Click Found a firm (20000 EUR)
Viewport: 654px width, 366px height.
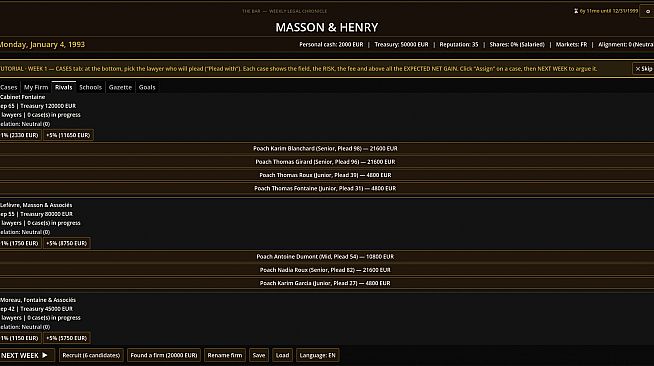coord(164,355)
